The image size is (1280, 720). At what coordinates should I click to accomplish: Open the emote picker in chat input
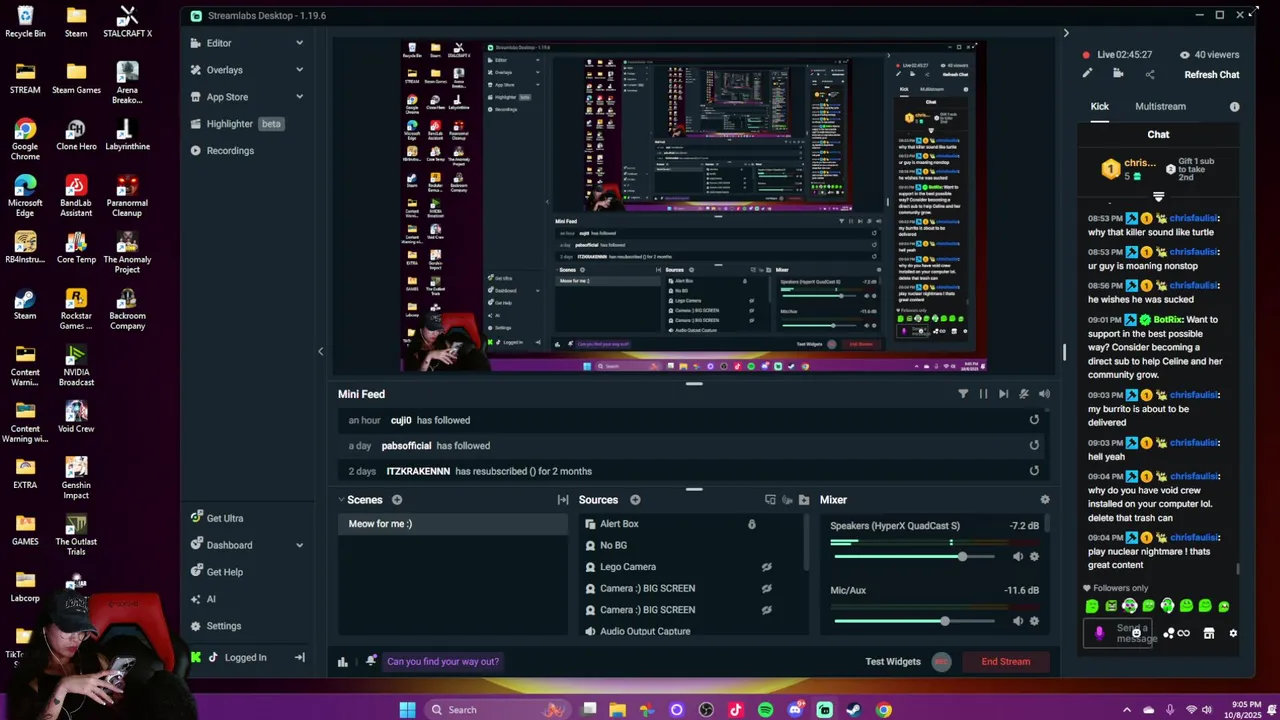1136,633
